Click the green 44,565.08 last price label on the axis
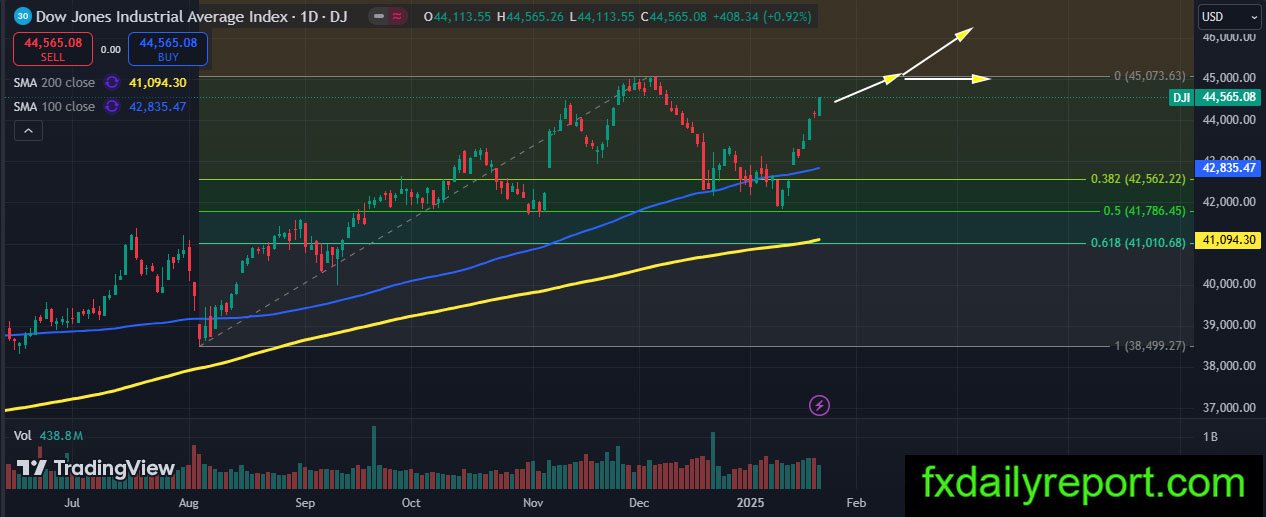This screenshot has width=1266, height=517. tap(1229, 97)
